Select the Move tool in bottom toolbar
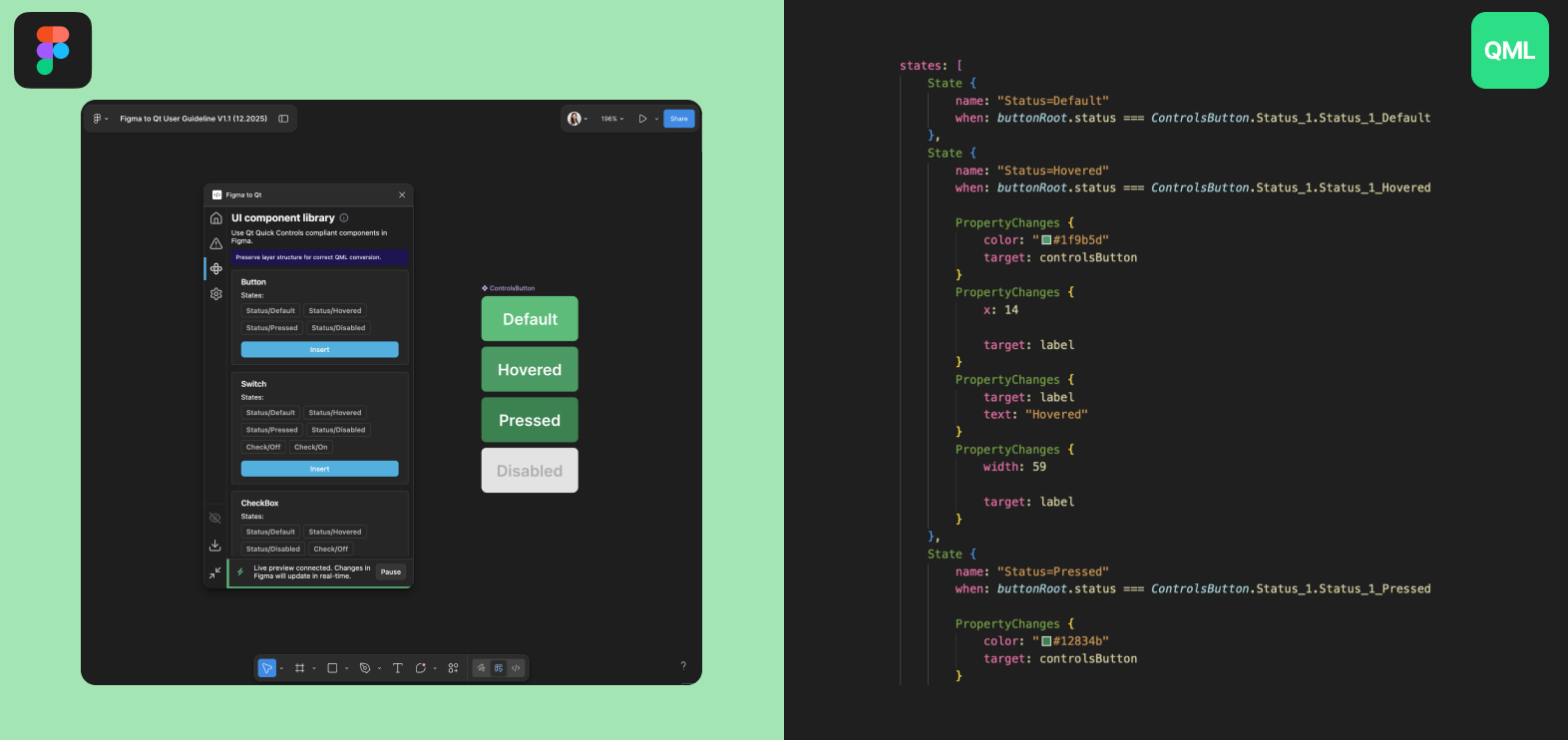 [266, 668]
